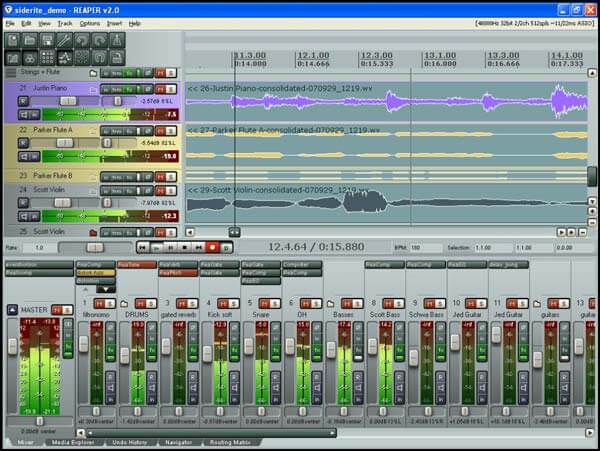
Task: Solo the Parker Flute A track
Action: 171,129
